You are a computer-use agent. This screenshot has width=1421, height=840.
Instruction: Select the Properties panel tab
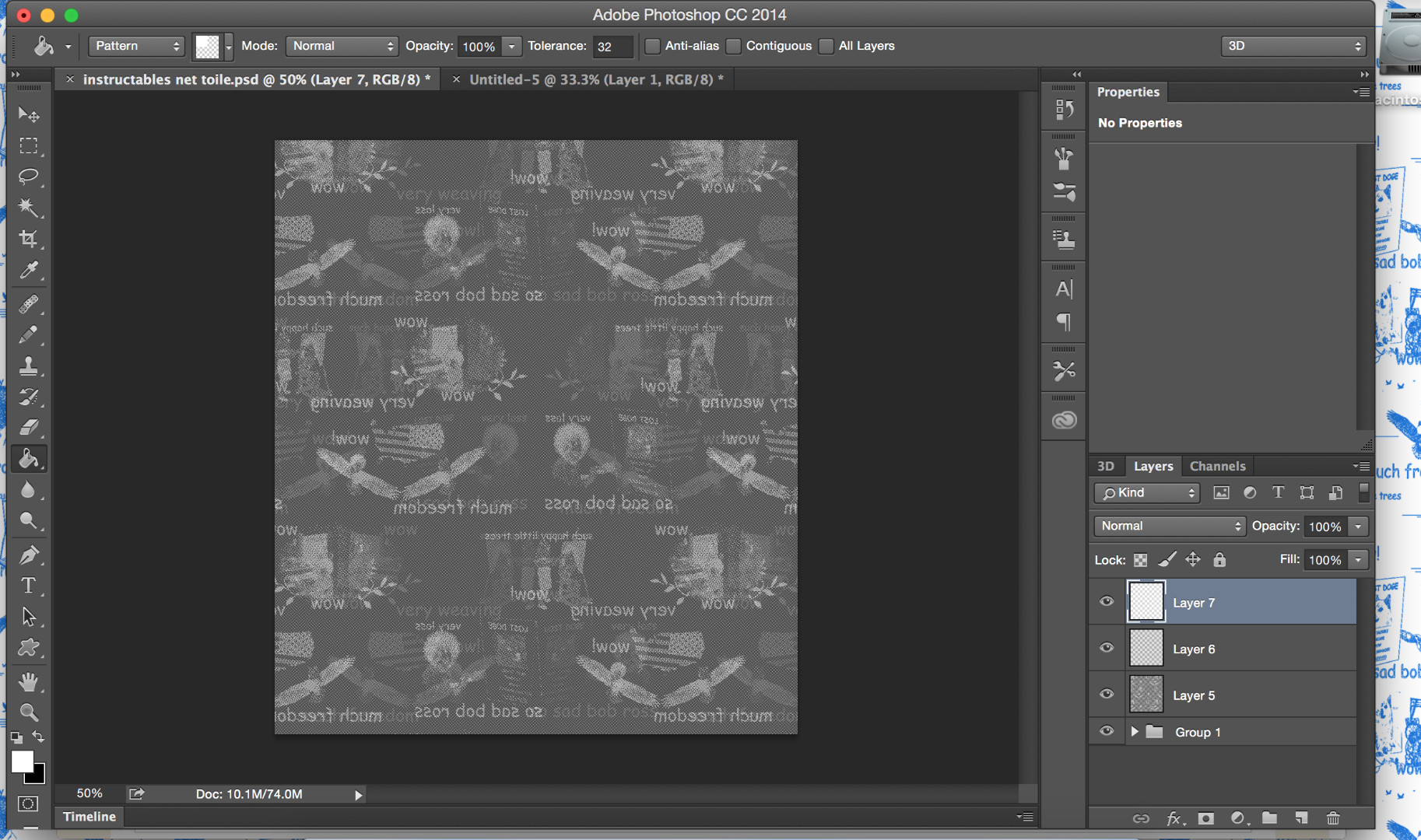click(1128, 92)
